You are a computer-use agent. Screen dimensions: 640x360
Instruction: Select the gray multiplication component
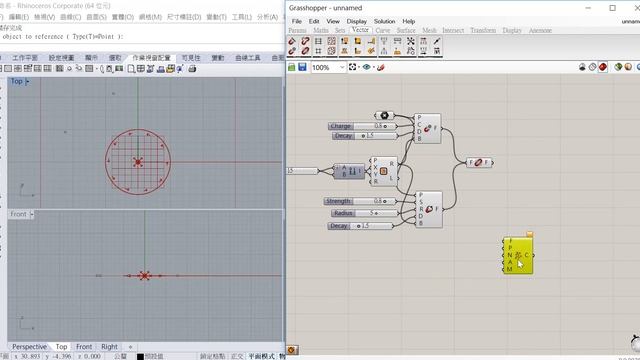click(x=349, y=171)
